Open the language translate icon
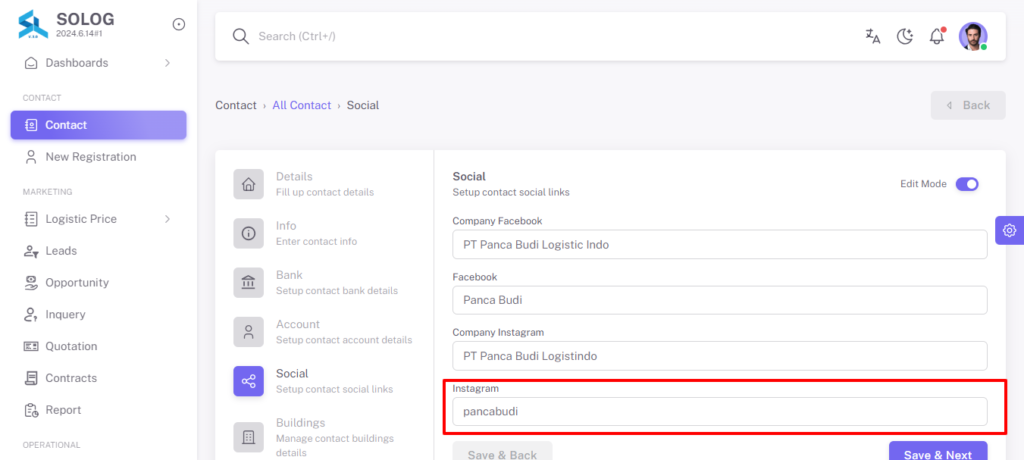 872,36
